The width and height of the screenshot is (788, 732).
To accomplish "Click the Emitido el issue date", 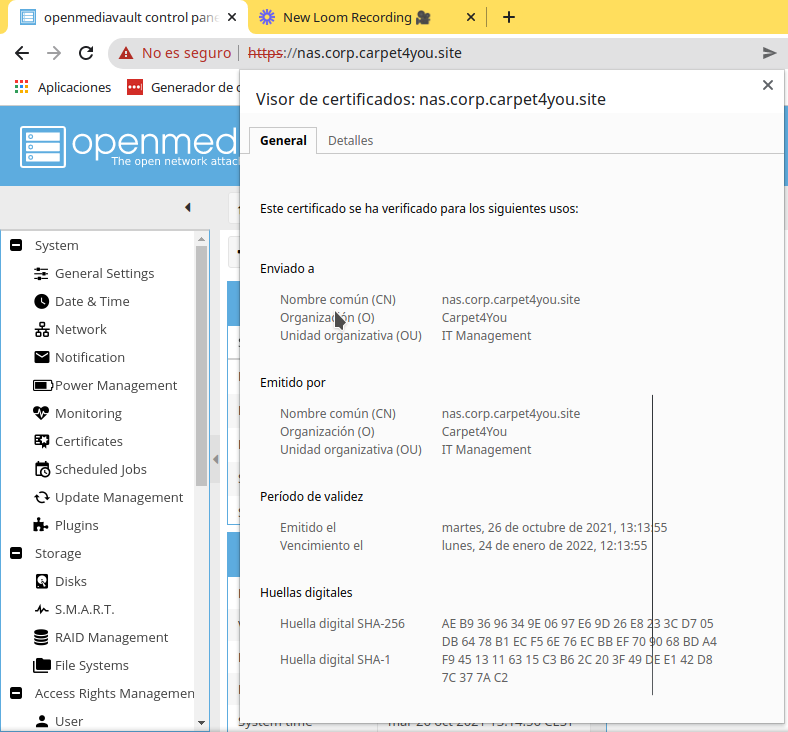I will pyautogui.click(x=554, y=528).
